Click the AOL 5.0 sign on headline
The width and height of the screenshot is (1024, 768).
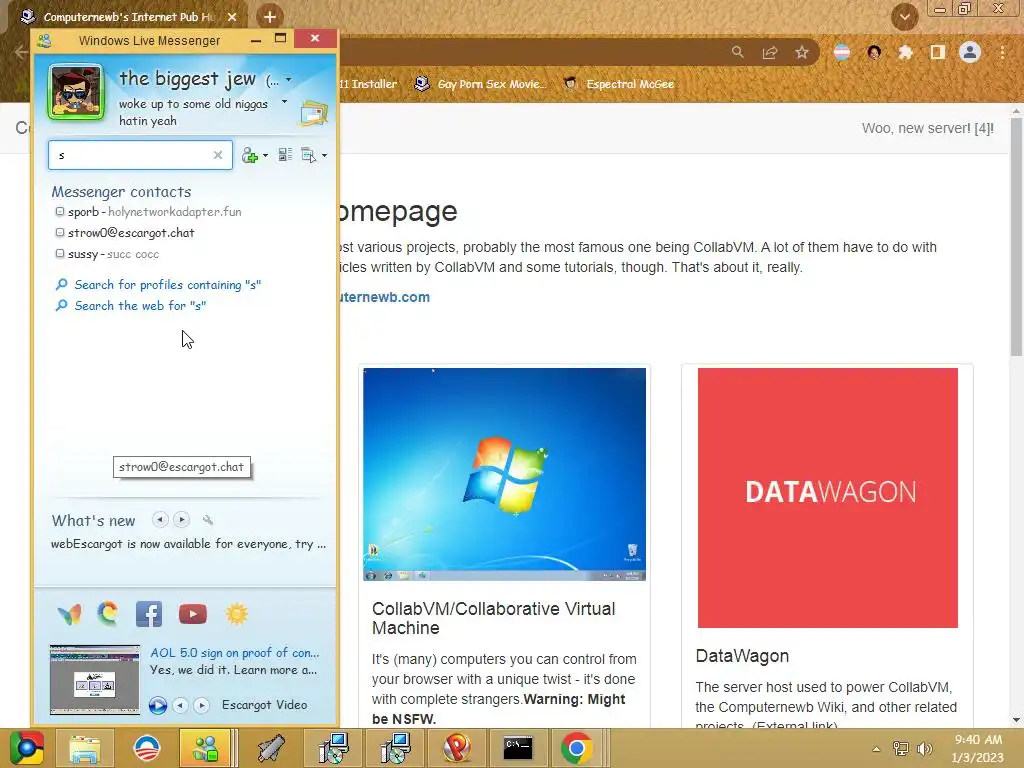(234, 652)
